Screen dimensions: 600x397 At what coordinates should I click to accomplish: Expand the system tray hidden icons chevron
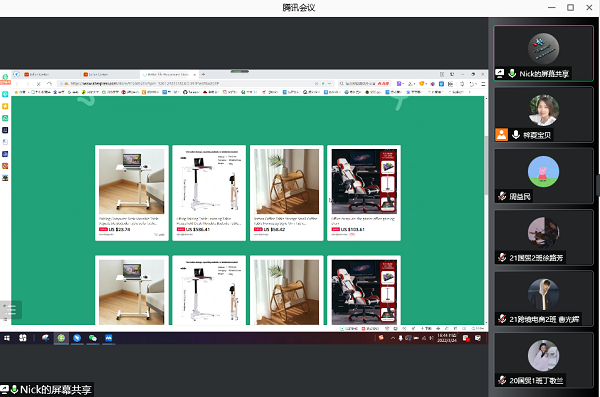(393, 338)
